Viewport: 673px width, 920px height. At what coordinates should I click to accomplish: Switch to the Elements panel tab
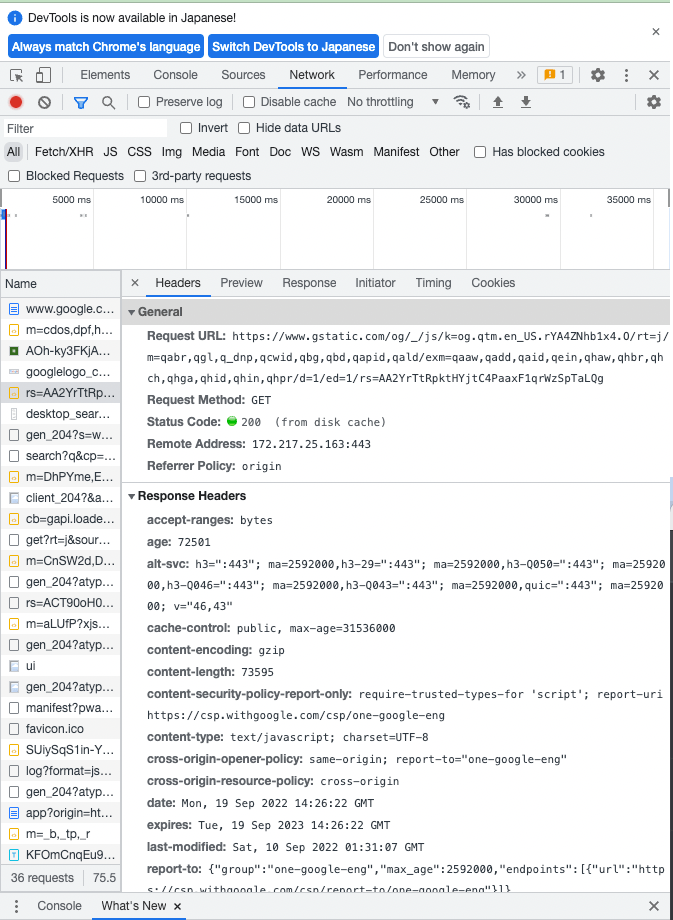(105, 75)
